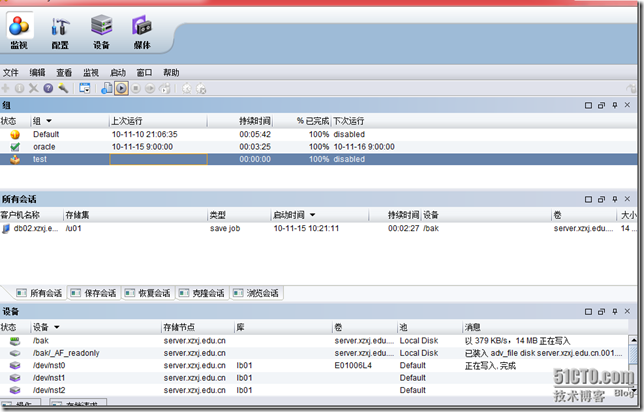Select the db02.xzxj.e... session row

coord(318,228)
